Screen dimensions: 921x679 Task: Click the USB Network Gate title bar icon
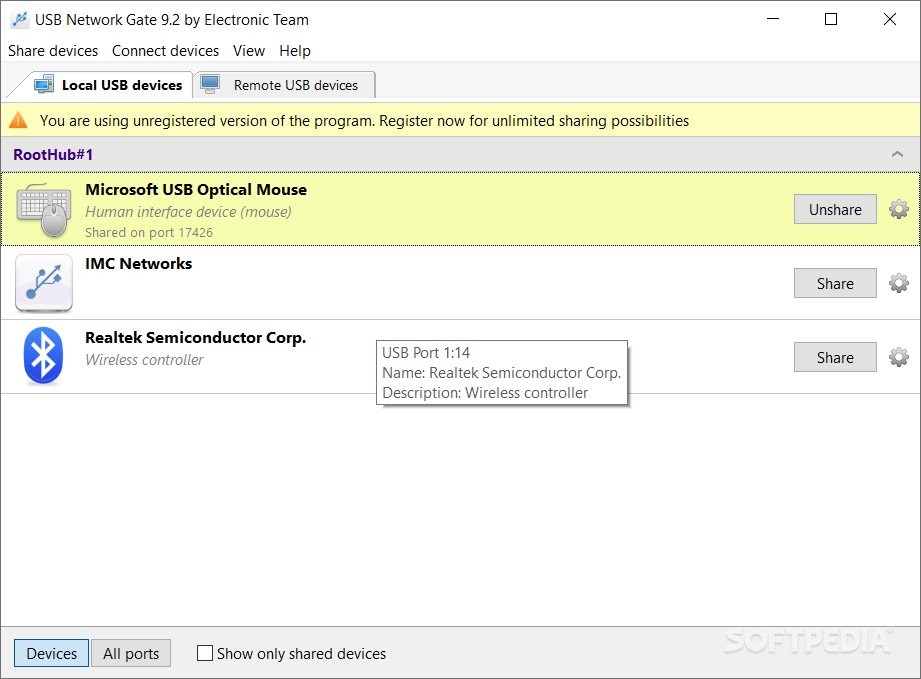coord(20,19)
